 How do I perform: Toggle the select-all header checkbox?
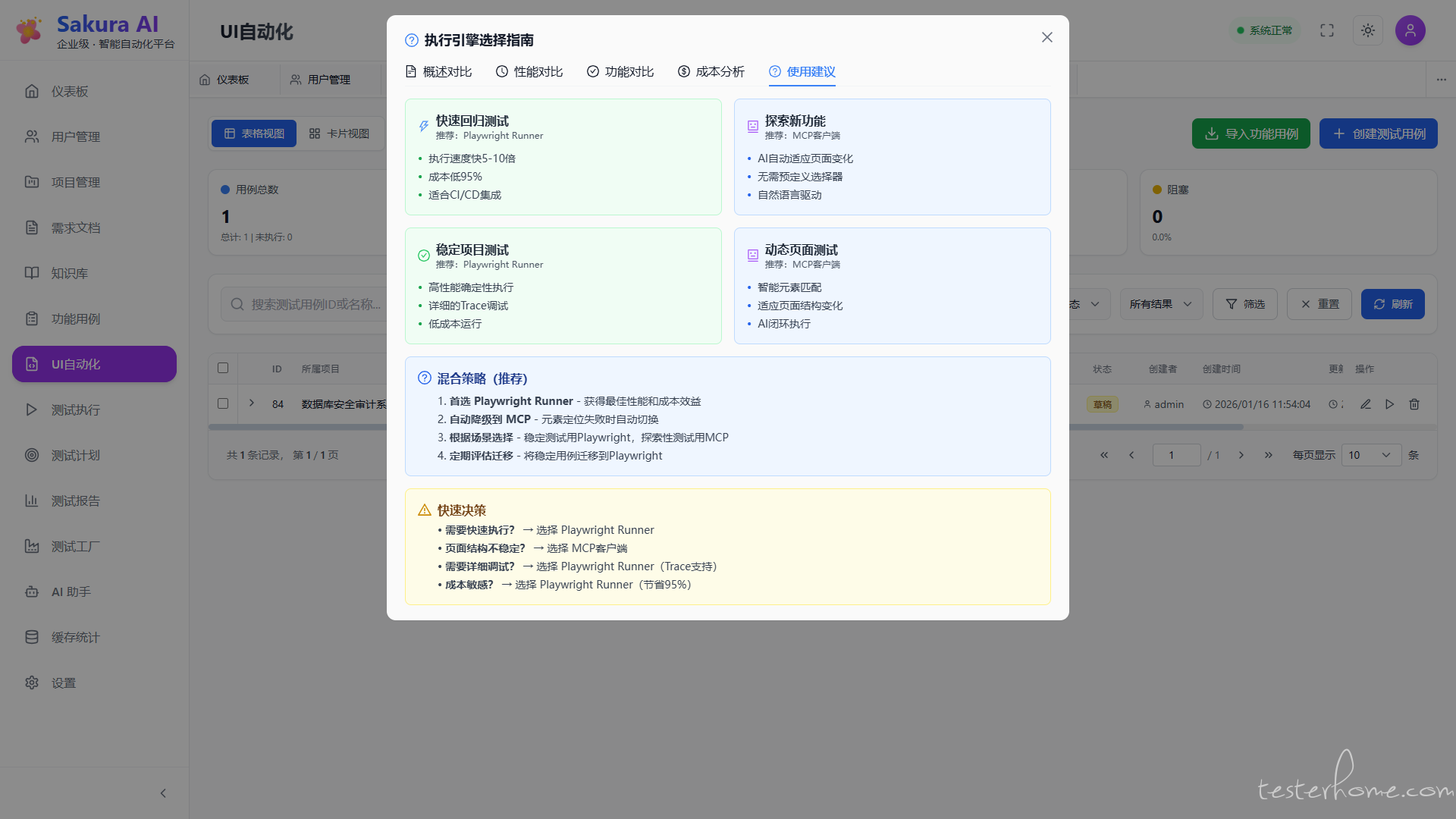pos(223,368)
